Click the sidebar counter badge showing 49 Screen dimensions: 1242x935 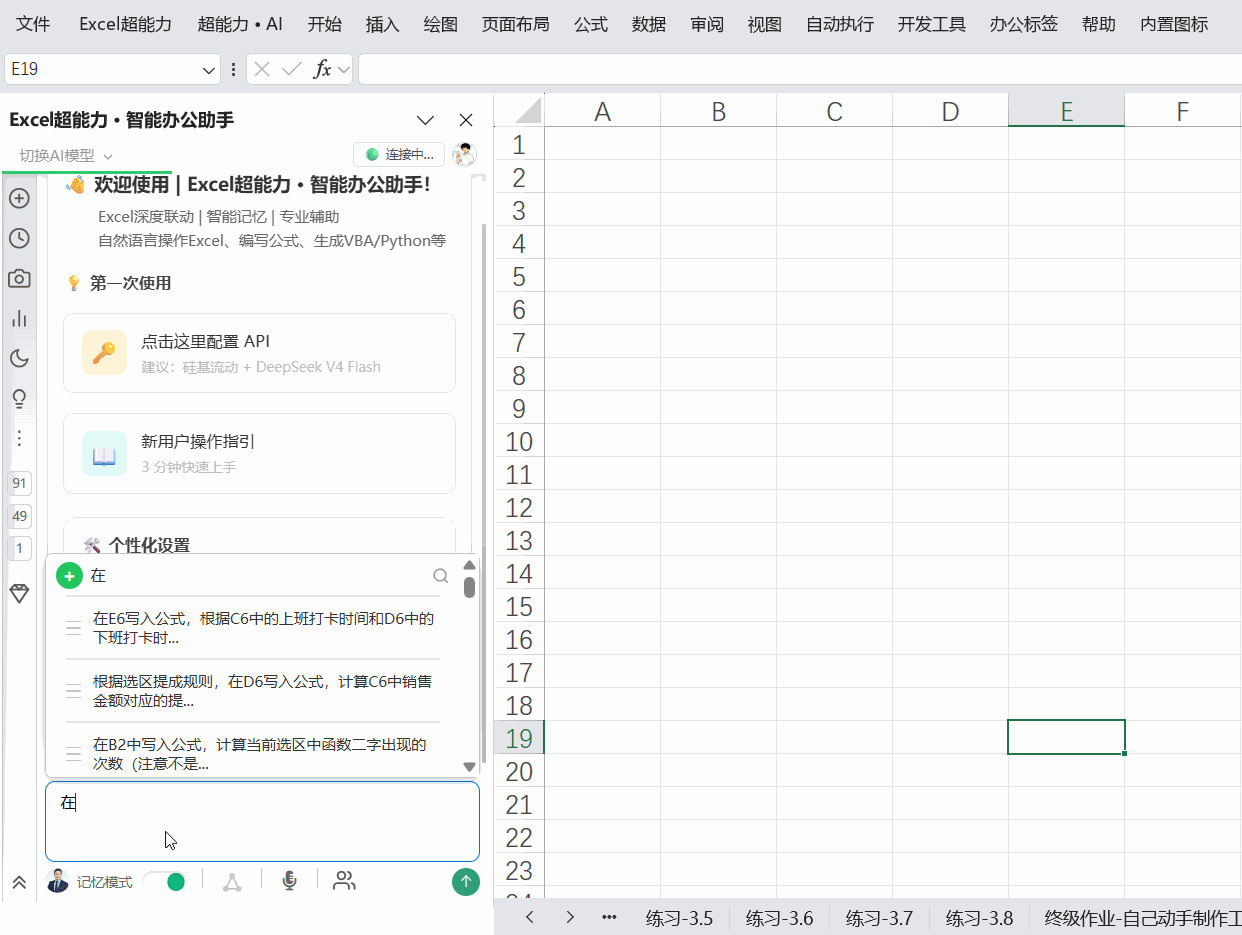[19, 516]
